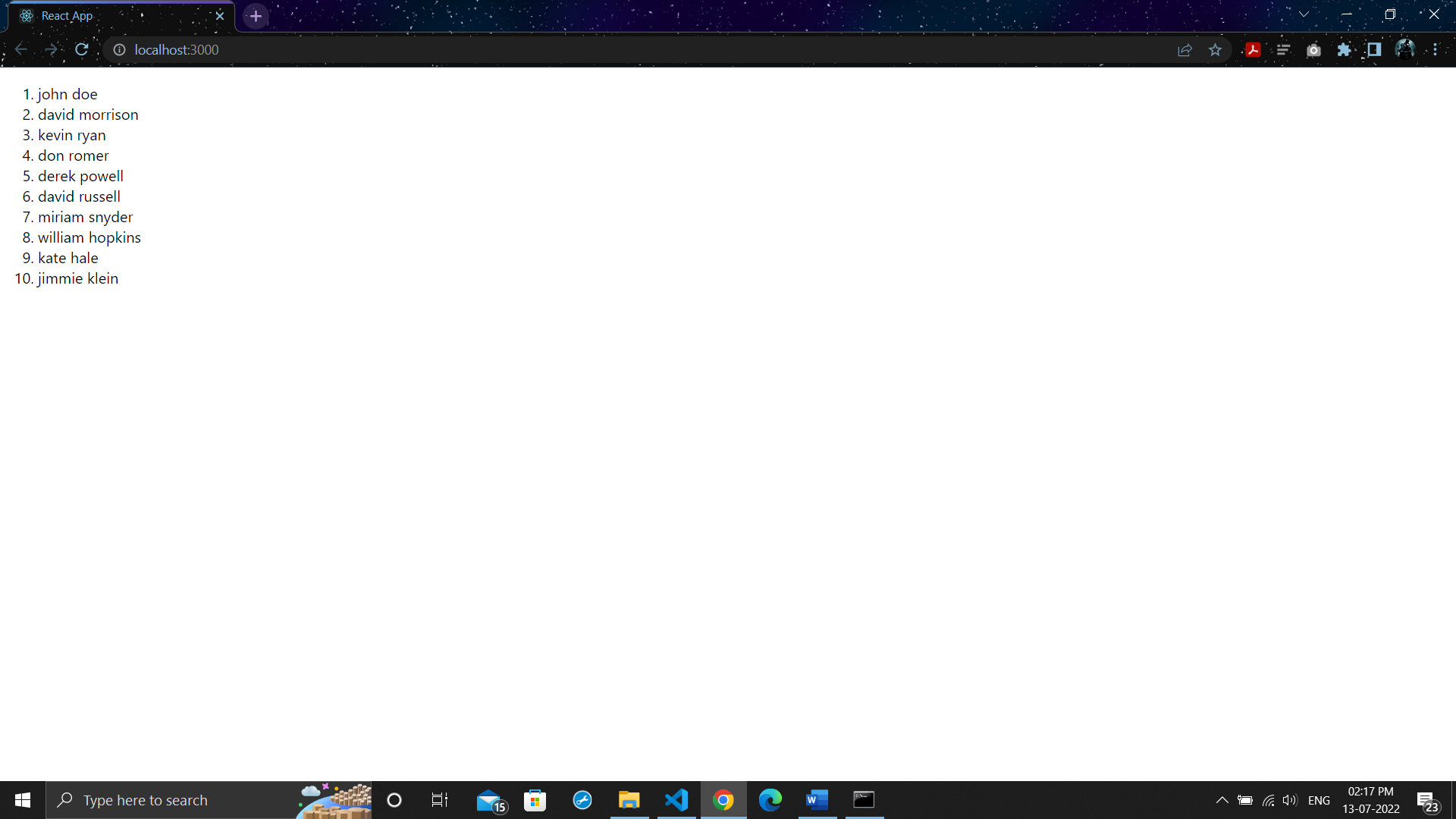Click the name don romer
The height and width of the screenshot is (819, 1456).
[74, 155]
